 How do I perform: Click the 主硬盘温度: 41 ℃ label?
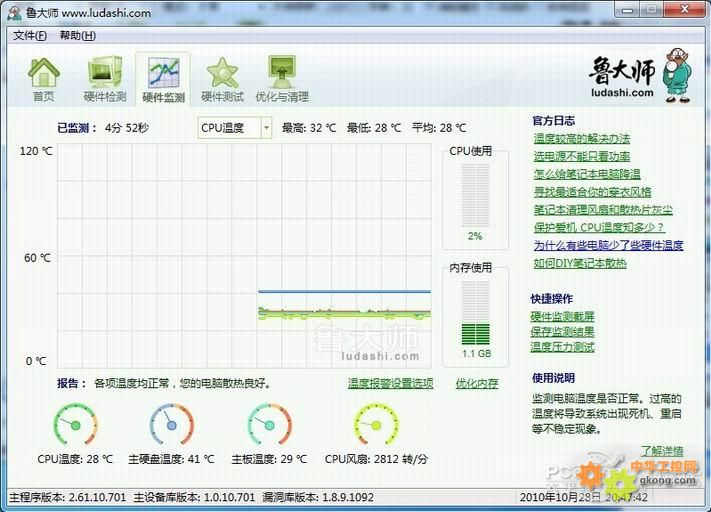click(171, 459)
